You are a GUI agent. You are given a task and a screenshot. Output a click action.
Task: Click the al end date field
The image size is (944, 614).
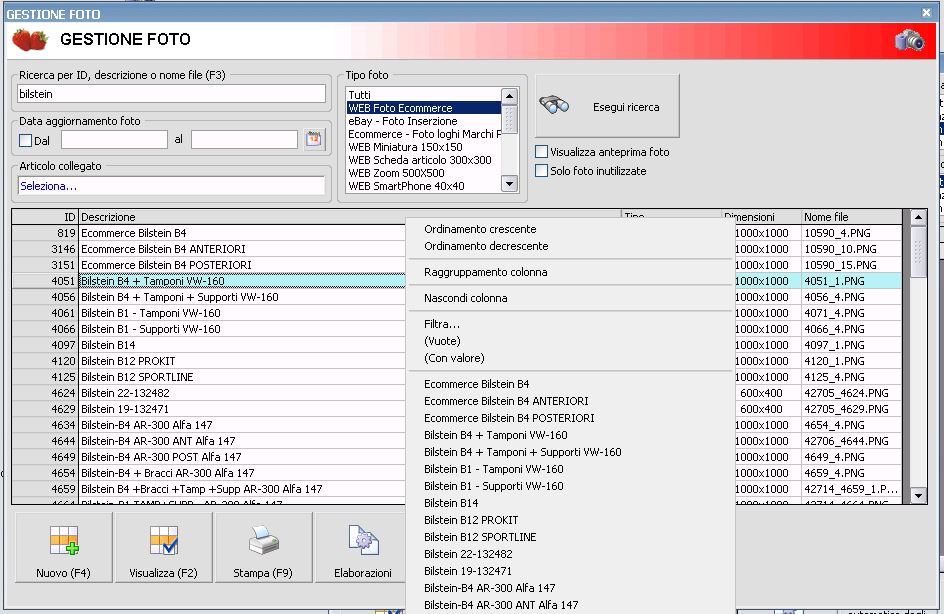(x=244, y=140)
